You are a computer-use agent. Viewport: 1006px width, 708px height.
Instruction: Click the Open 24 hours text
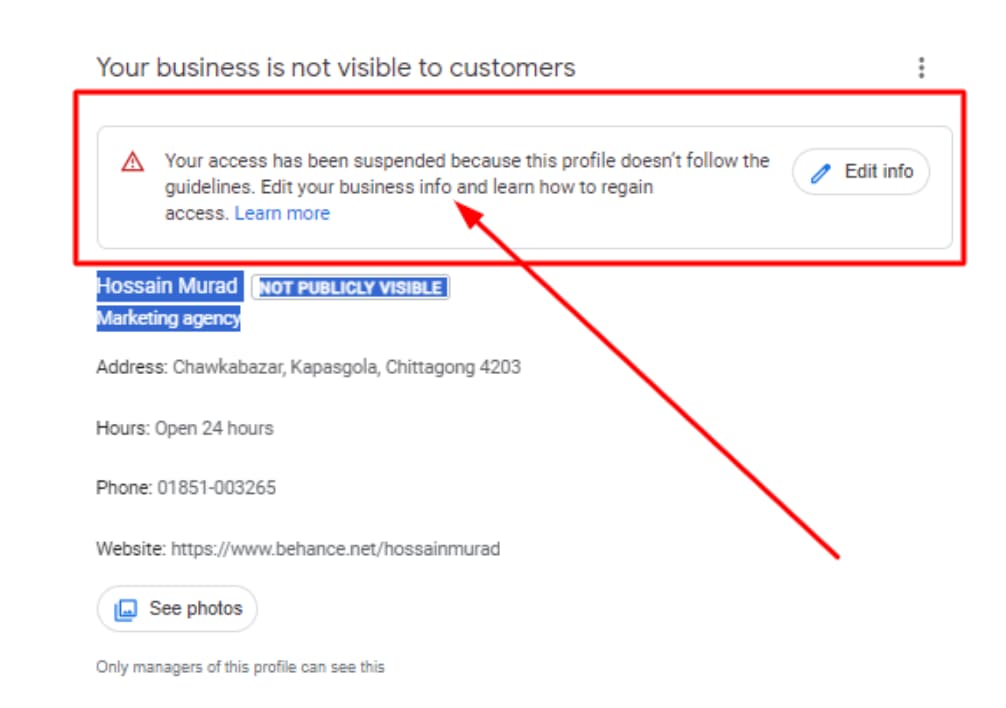pyautogui.click(x=213, y=428)
